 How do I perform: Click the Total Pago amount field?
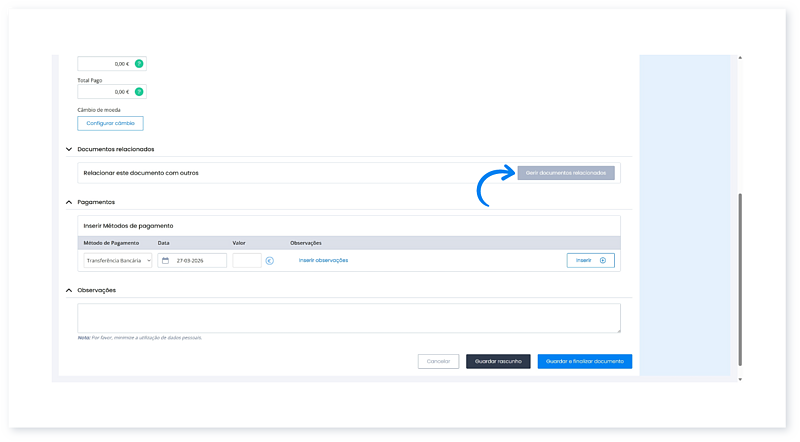click(x=104, y=92)
